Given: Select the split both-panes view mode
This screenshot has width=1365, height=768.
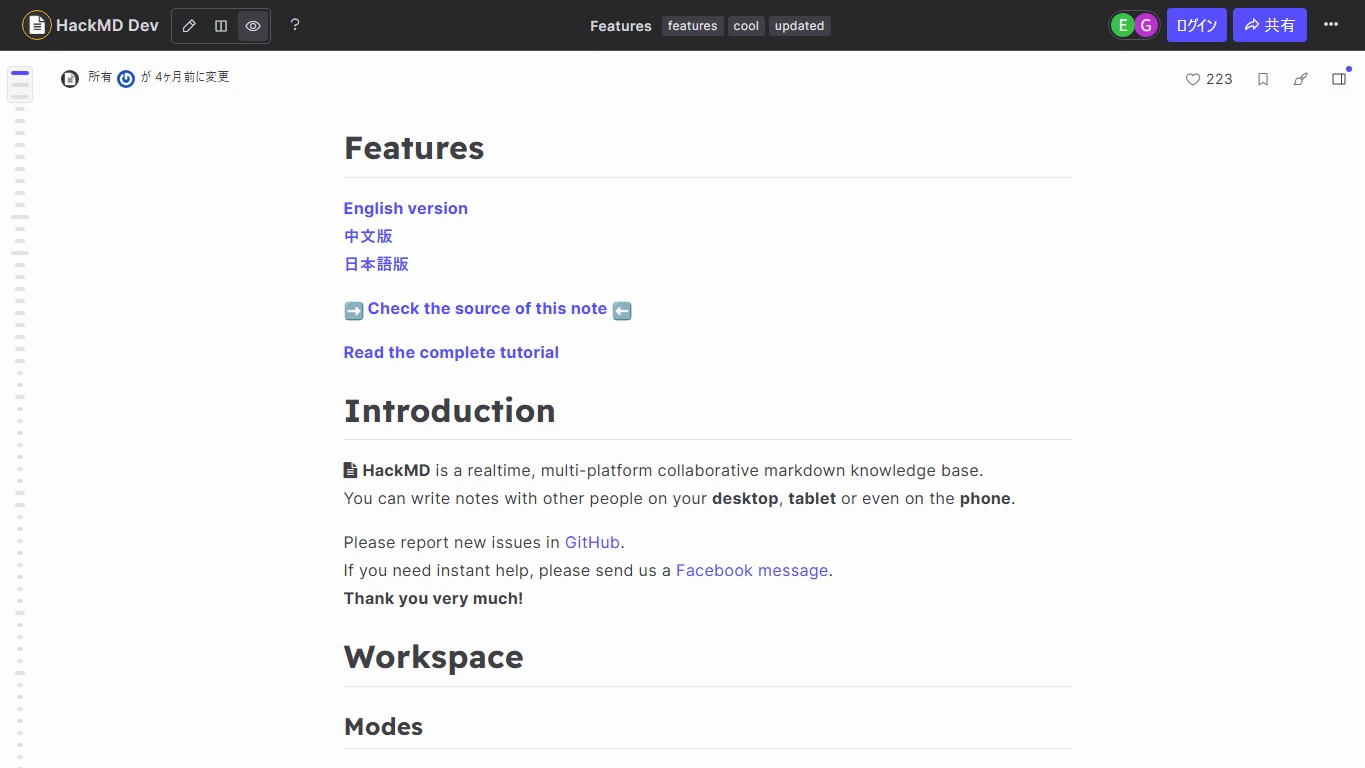Looking at the screenshot, I should pos(221,26).
